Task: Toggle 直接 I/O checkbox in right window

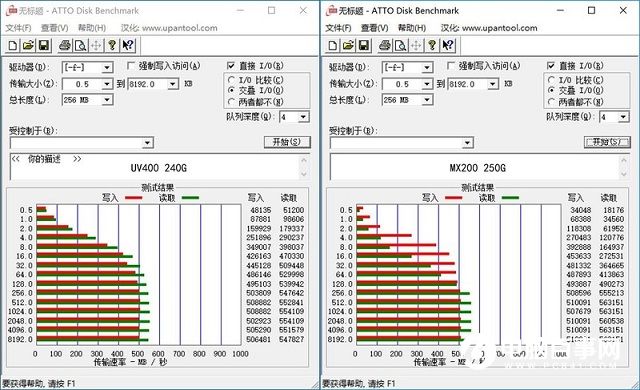Action: [x=551, y=66]
